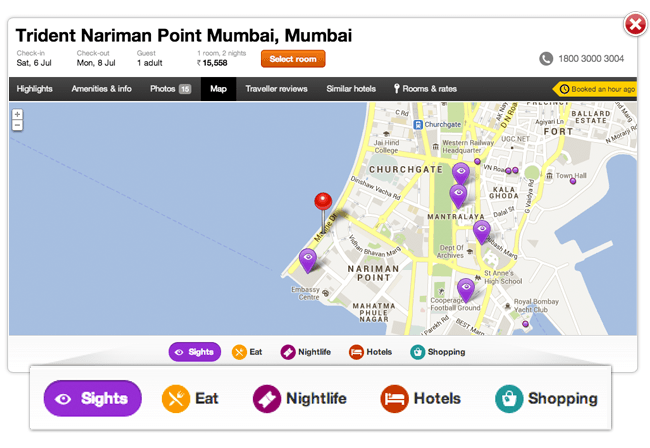This screenshot has height=448, width=650.
Task: Close the hotel details popup
Action: (635, 24)
